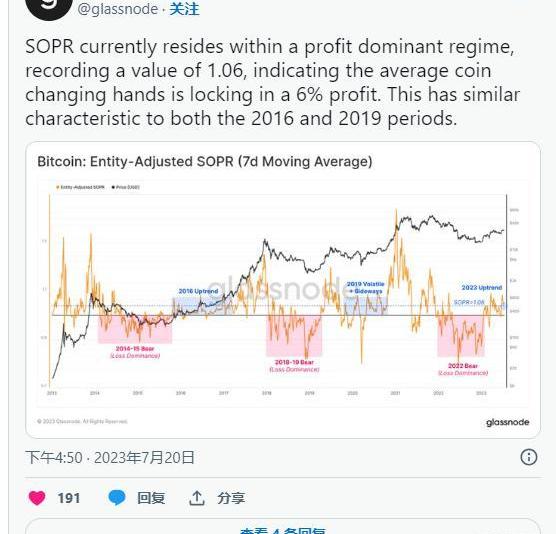Image resolution: width=556 pixels, height=534 pixels.
Task: Click the 2019 Volatile + Sideways annotation
Action: tap(365, 288)
